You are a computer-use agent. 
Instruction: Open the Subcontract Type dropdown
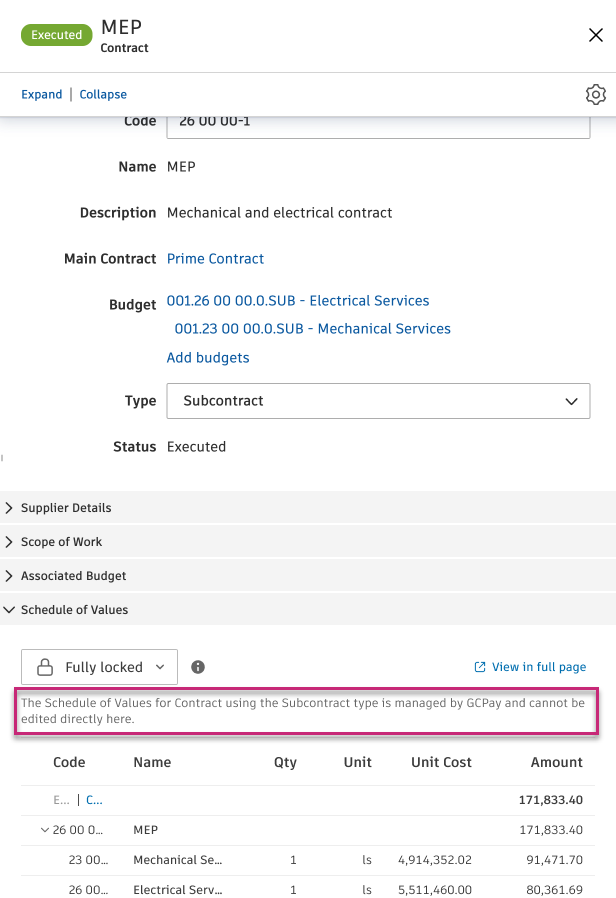point(570,400)
